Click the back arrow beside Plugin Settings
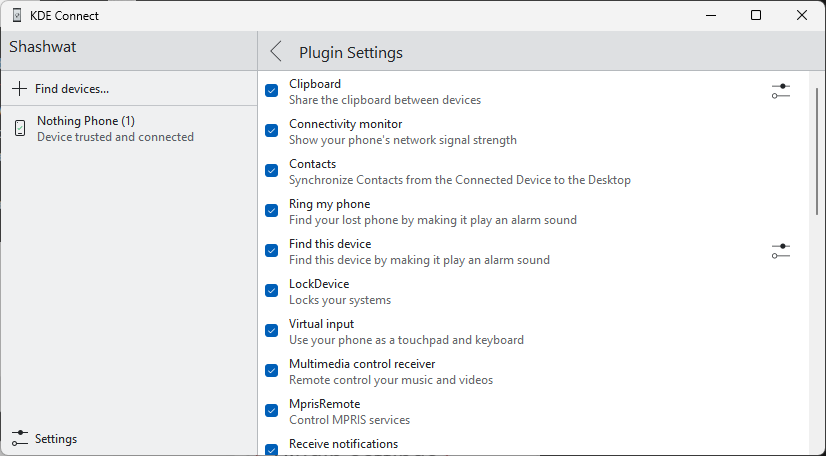826x456 pixels. [276, 52]
